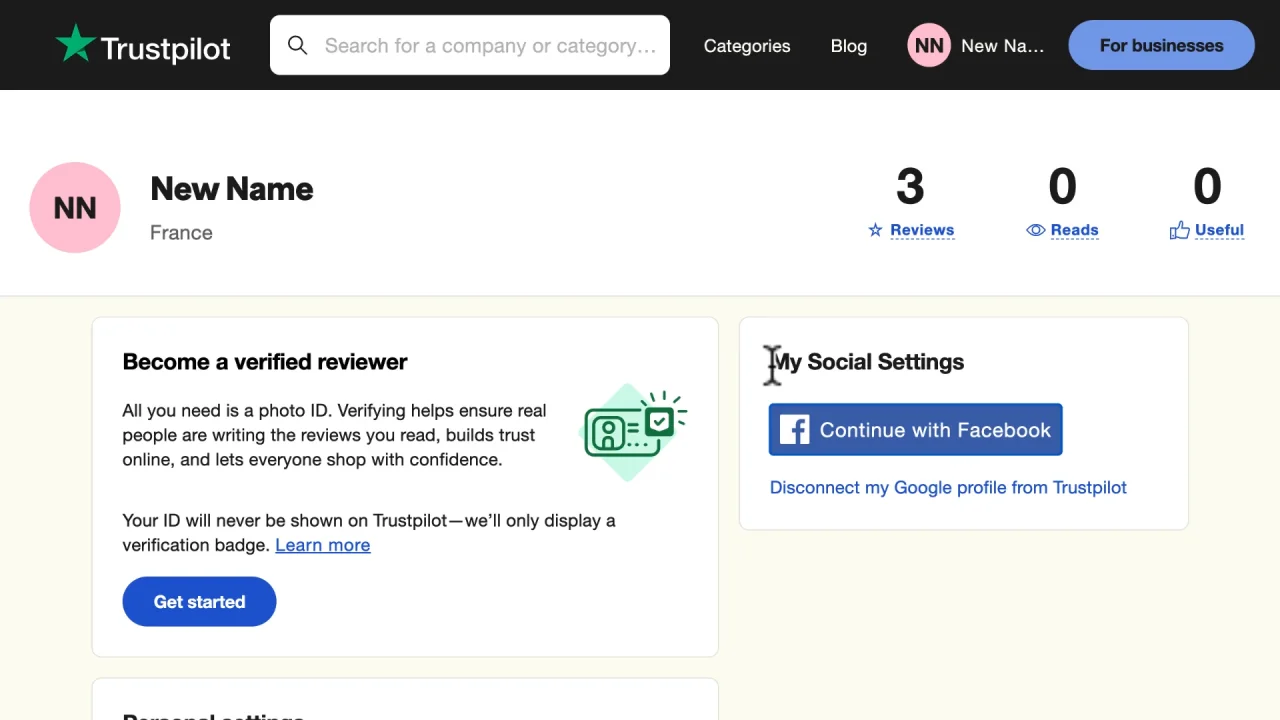Click the Become a verified reviewer heading
This screenshot has width=1280, height=720.
(265, 362)
